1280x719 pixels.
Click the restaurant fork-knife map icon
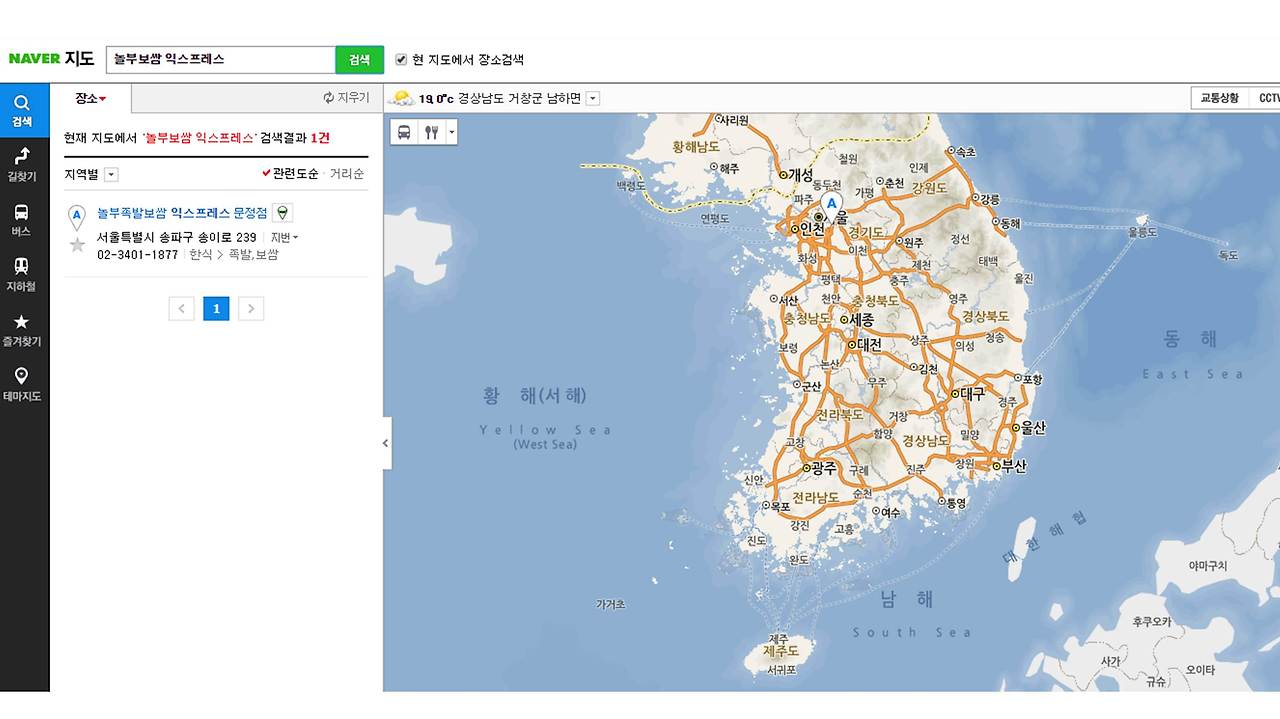click(x=431, y=132)
